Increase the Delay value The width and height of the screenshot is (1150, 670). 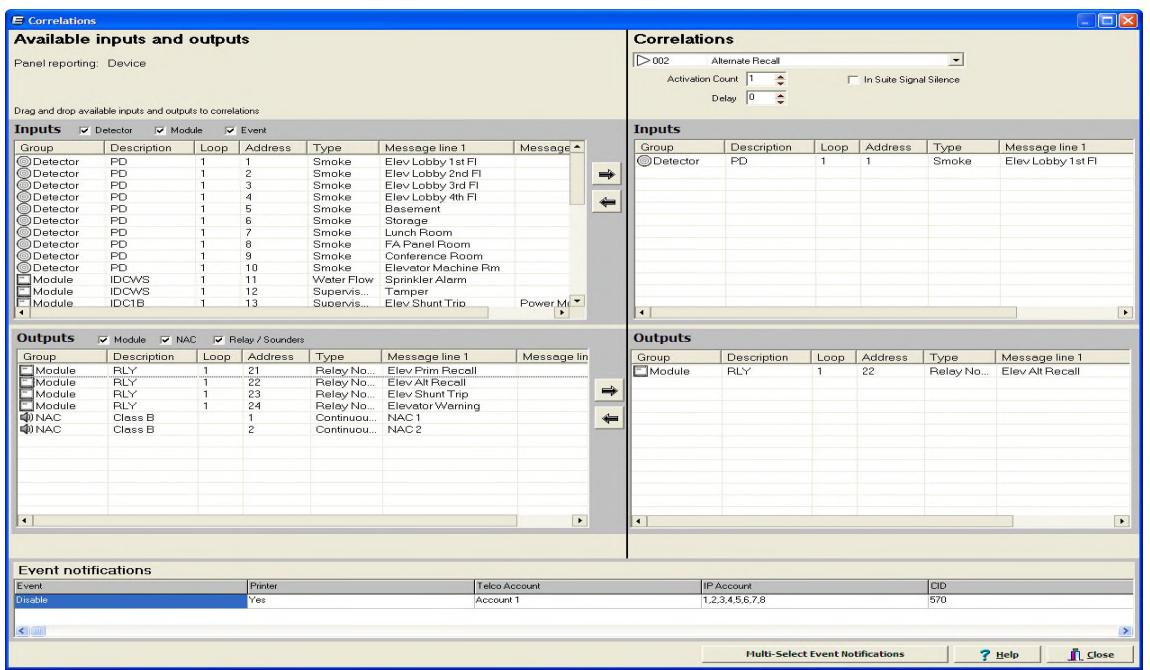click(x=780, y=95)
